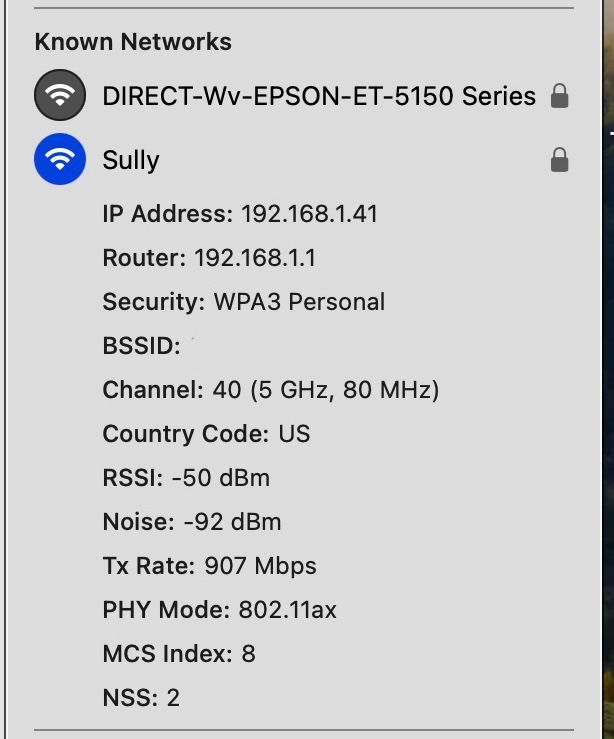
Task: Click the Country Code US row
Action: (206, 434)
